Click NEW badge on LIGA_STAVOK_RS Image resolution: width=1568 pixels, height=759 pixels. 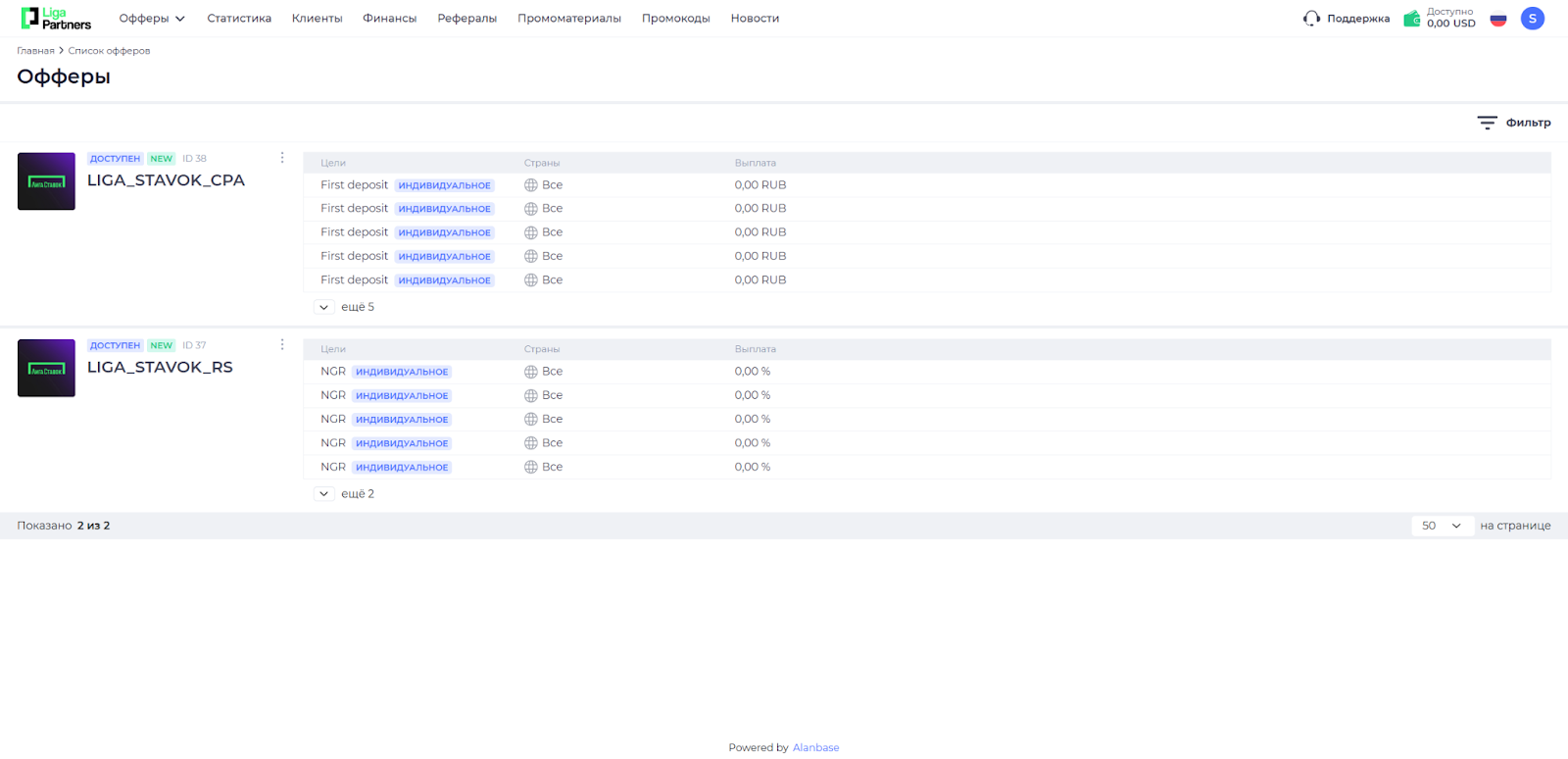click(x=162, y=345)
